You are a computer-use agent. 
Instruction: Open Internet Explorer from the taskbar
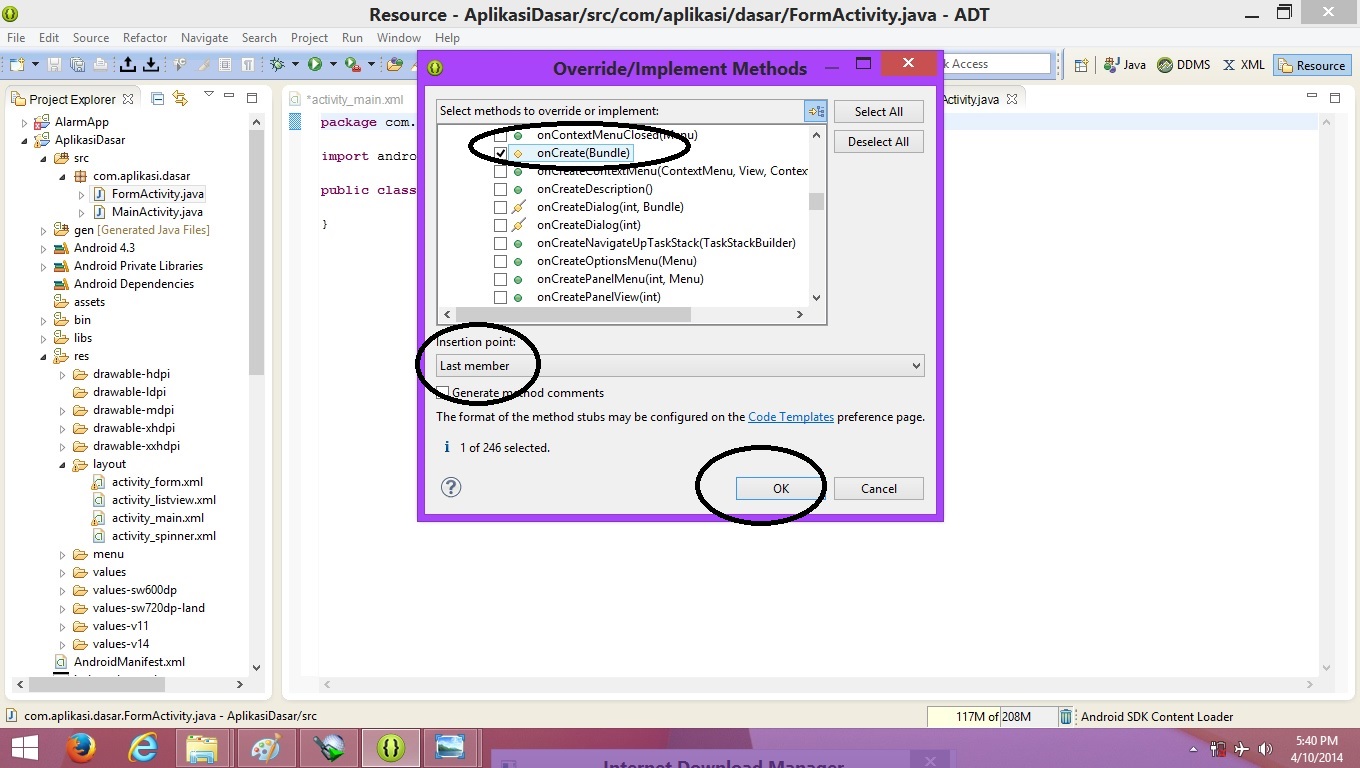[144, 748]
